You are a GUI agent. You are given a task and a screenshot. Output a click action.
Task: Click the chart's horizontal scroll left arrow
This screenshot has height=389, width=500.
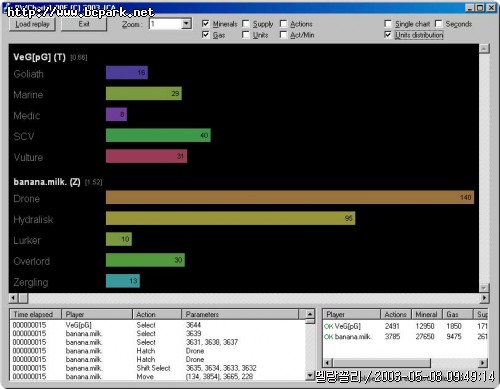point(13,298)
